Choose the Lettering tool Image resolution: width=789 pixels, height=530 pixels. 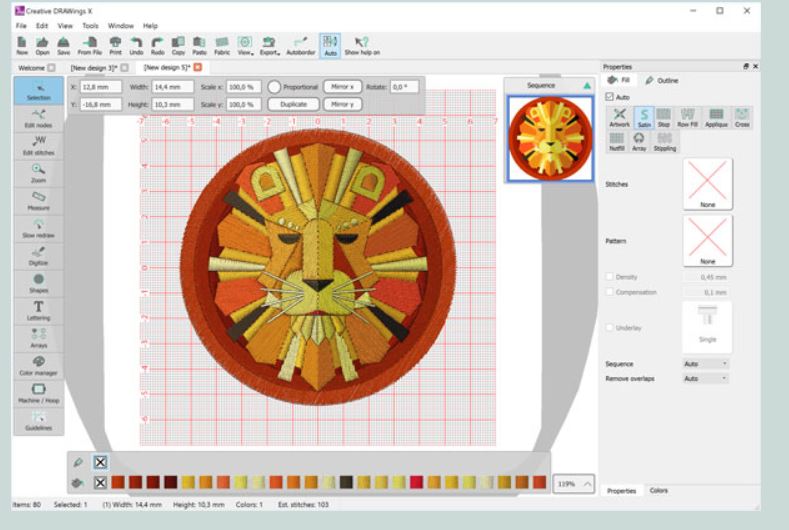pyautogui.click(x=39, y=309)
